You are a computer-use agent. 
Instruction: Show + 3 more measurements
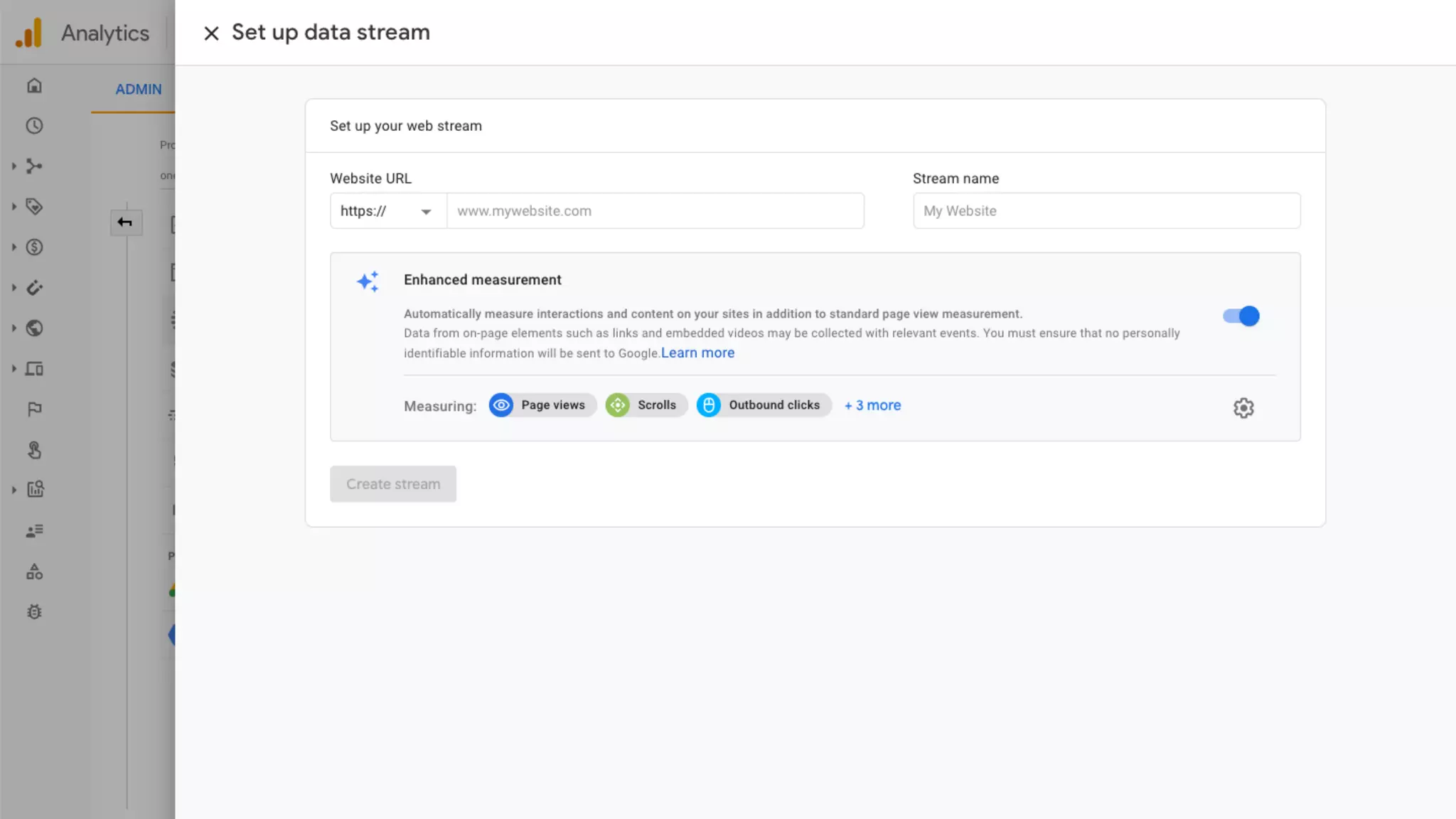pos(872,405)
